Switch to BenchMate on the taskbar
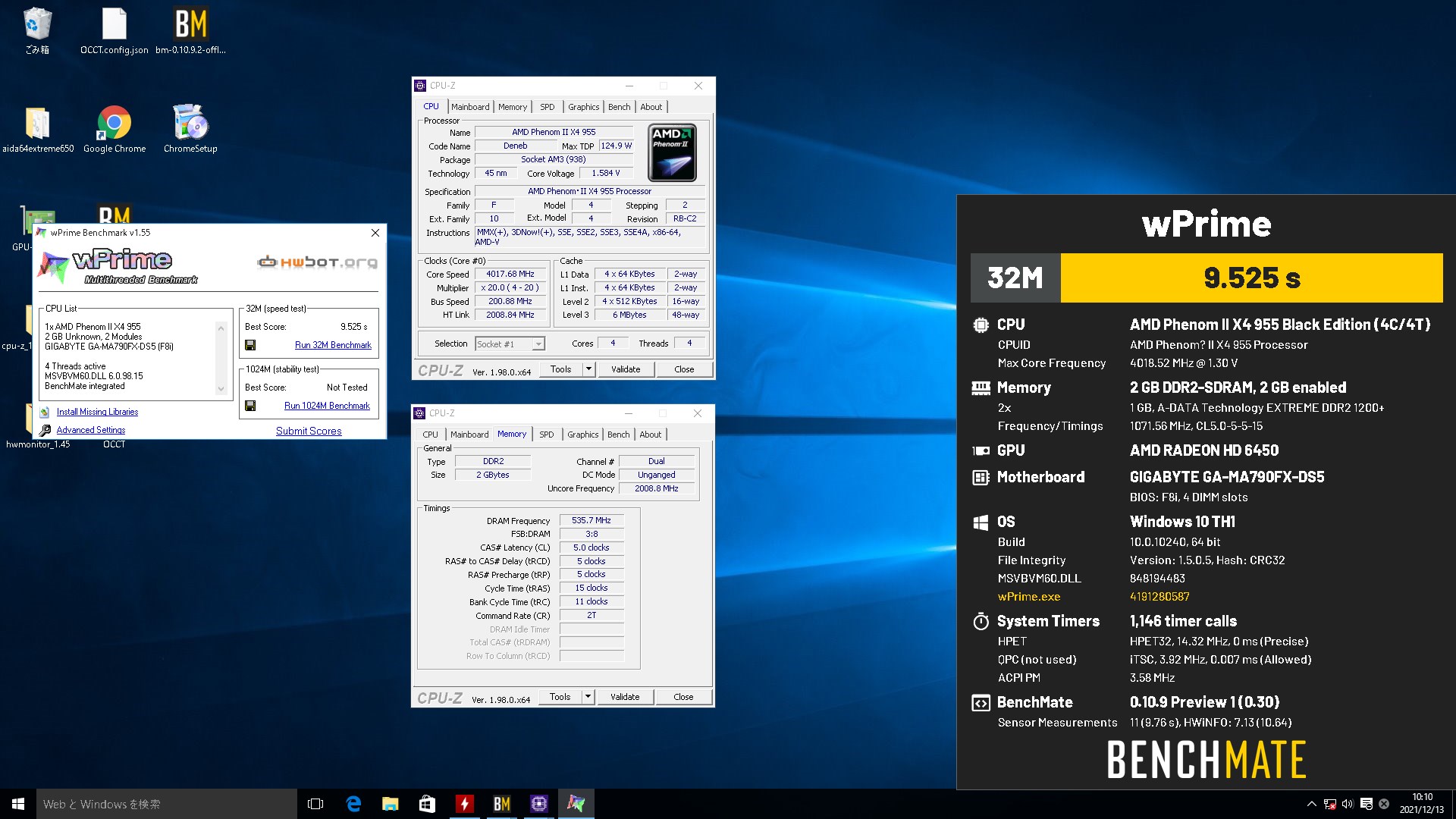The height and width of the screenshot is (819, 1456). tap(501, 804)
